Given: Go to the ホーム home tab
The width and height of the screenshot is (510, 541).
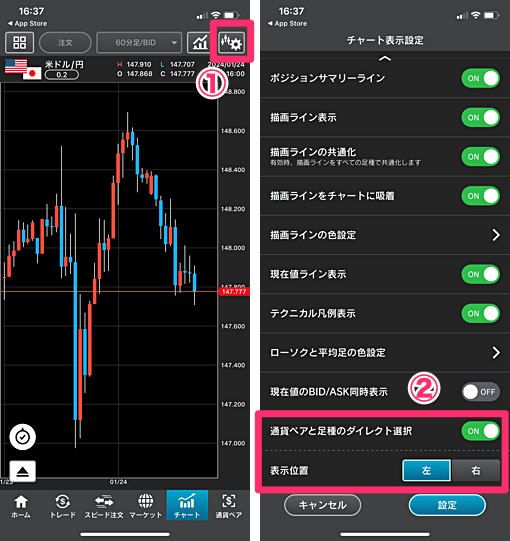Looking at the screenshot, I should coord(21,506).
